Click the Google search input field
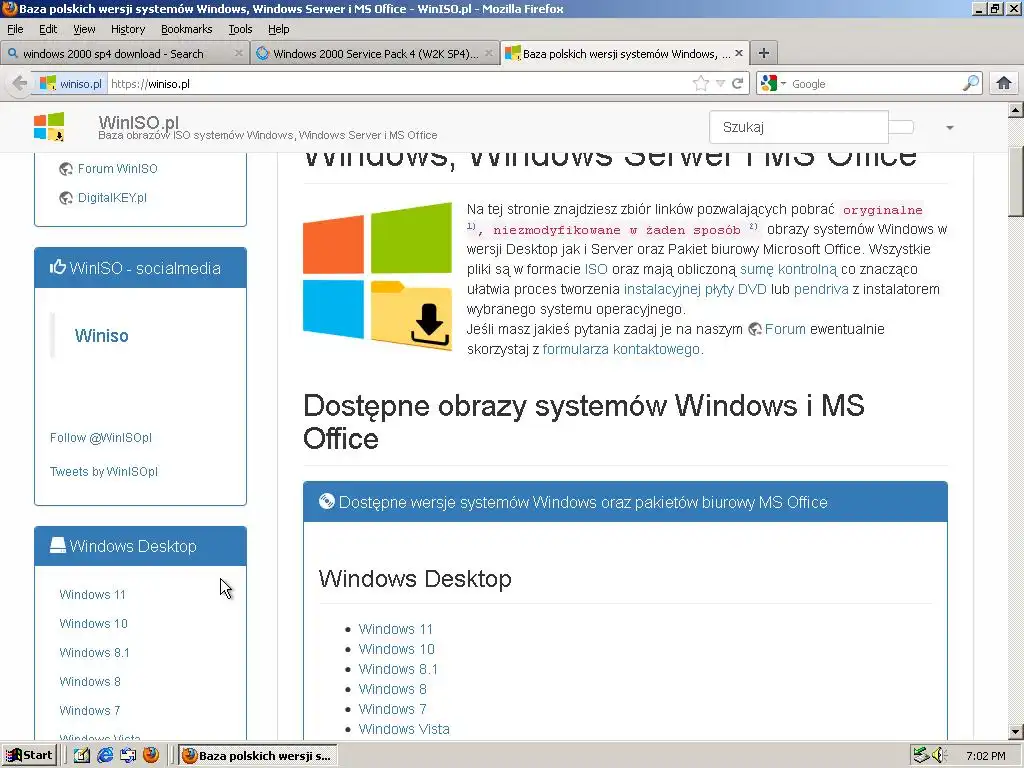The height and width of the screenshot is (768, 1024). coord(875,84)
